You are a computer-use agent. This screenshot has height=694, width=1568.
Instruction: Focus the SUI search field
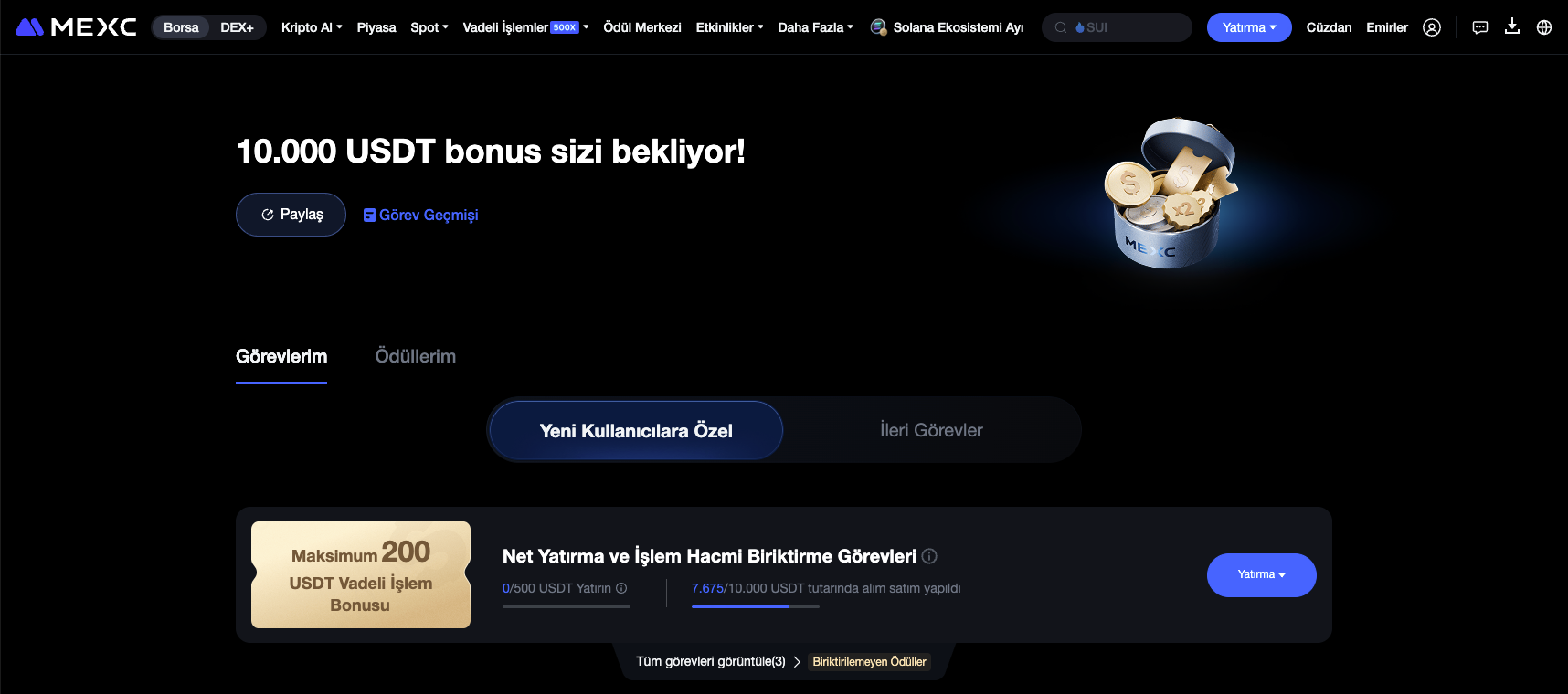(1117, 27)
